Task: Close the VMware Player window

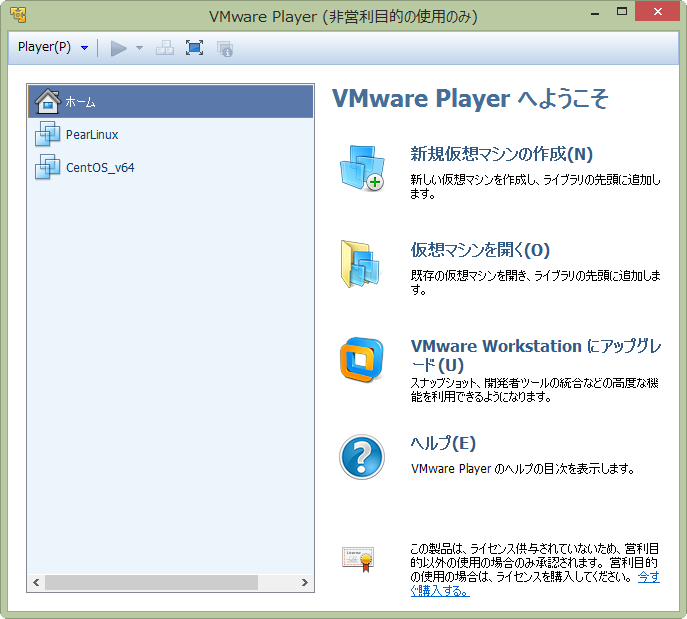Action: click(657, 11)
